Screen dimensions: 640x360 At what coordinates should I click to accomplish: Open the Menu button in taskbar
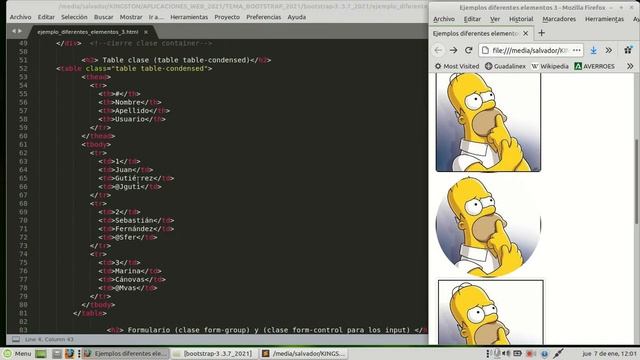[x=18, y=353]
